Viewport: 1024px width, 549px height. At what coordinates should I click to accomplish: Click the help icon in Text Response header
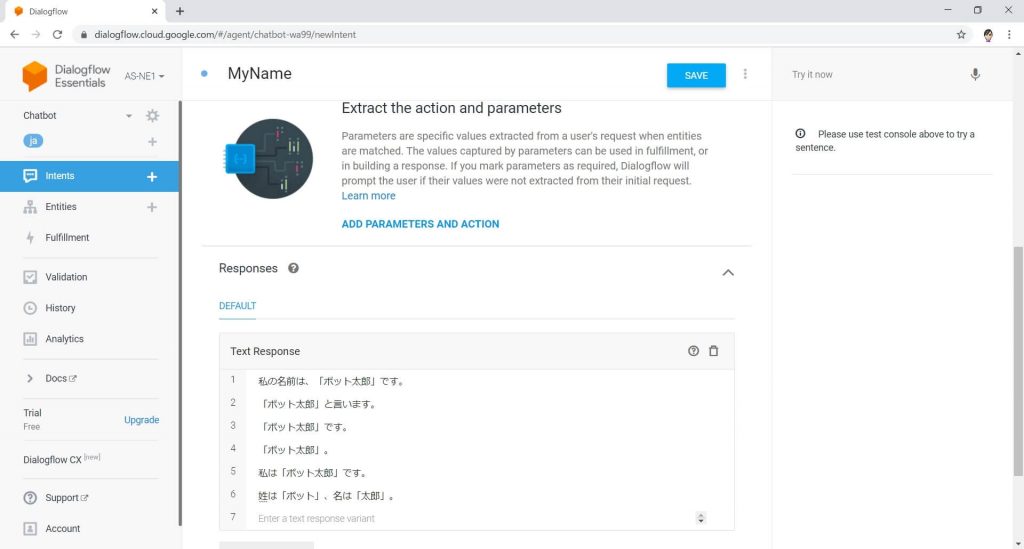(693, 351)
